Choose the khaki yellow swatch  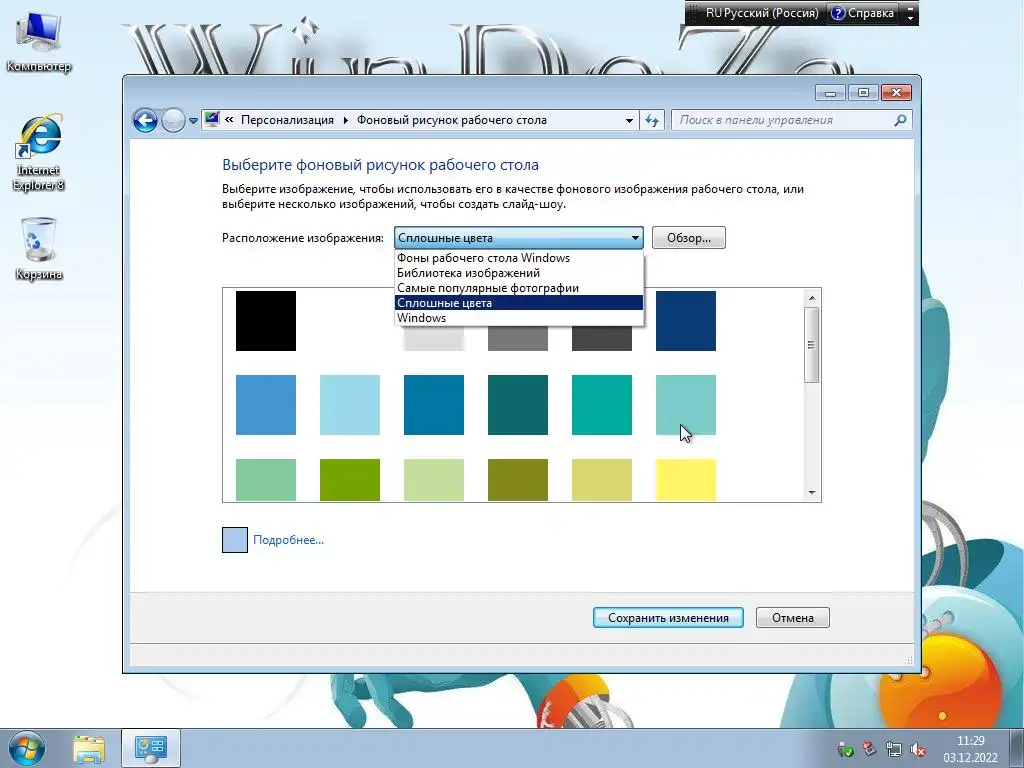pos(601,480)
